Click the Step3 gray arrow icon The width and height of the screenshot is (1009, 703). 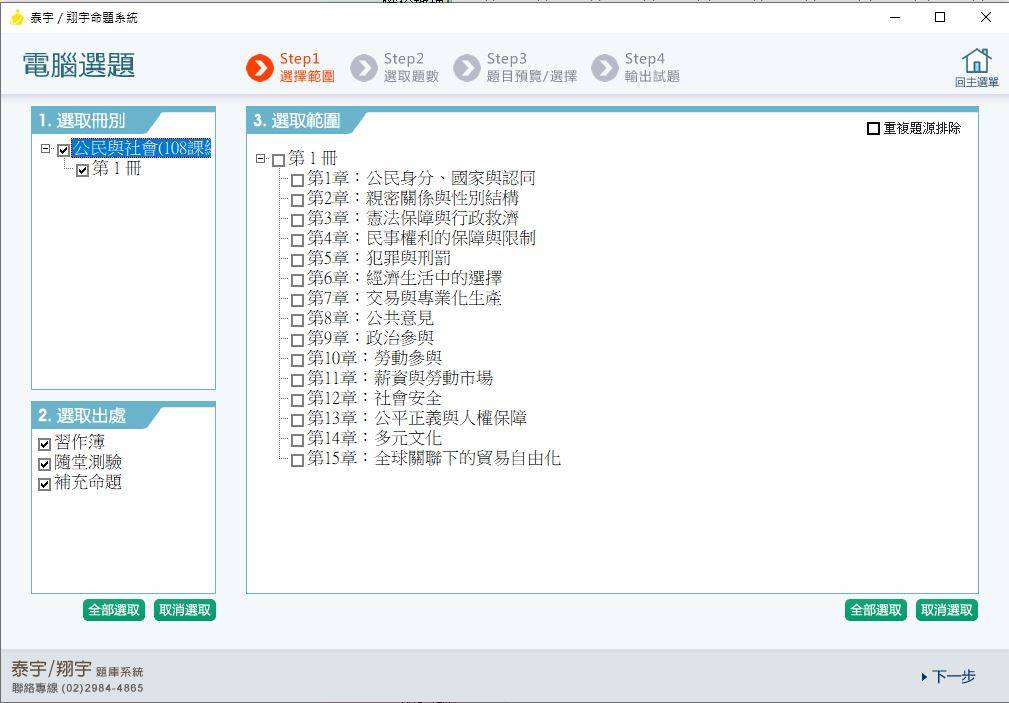pos(467,68)
